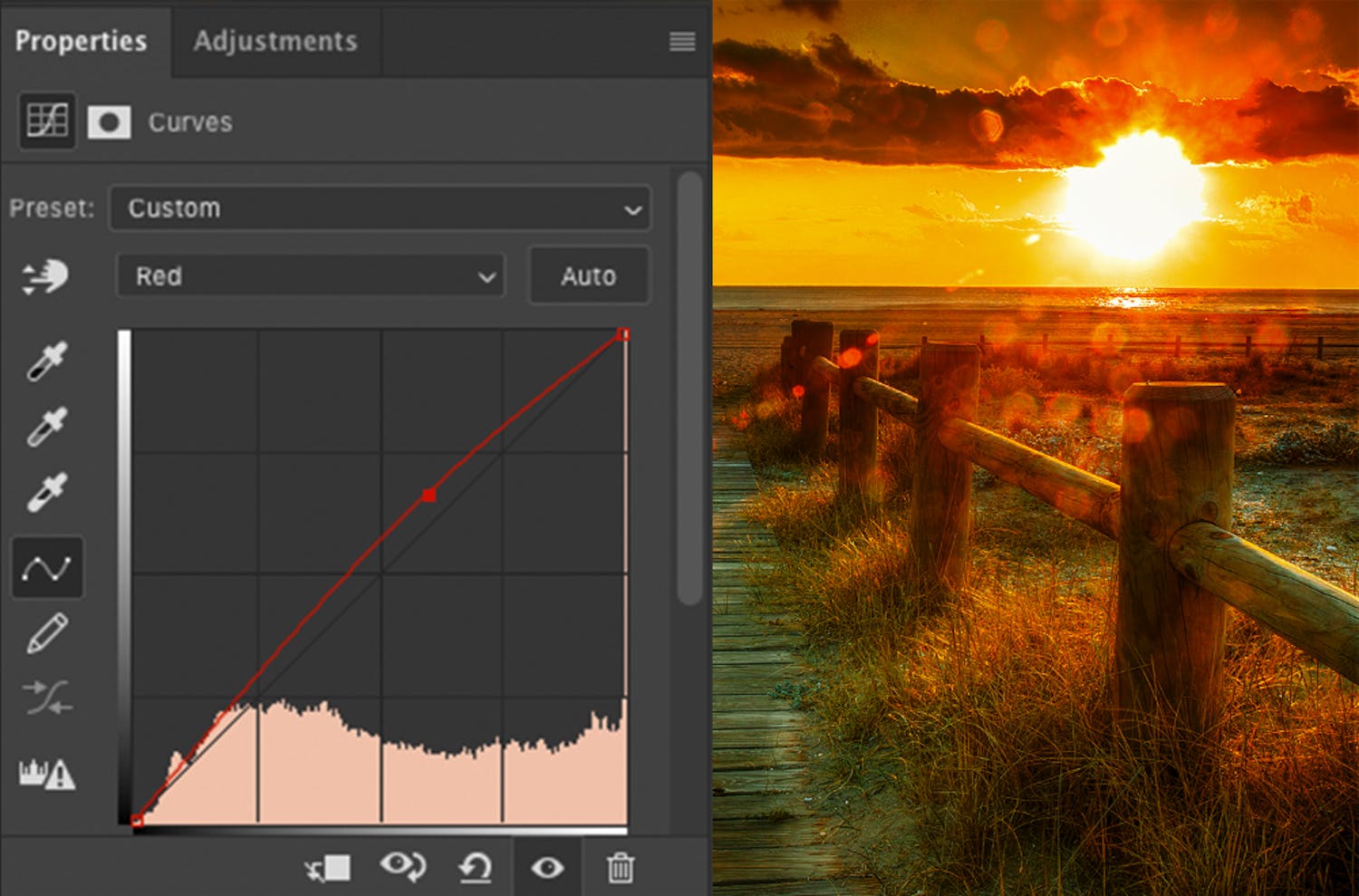The image size is (1359, 896).
Task: Toggle clip adjustment to the layer below
Action: 328,866
